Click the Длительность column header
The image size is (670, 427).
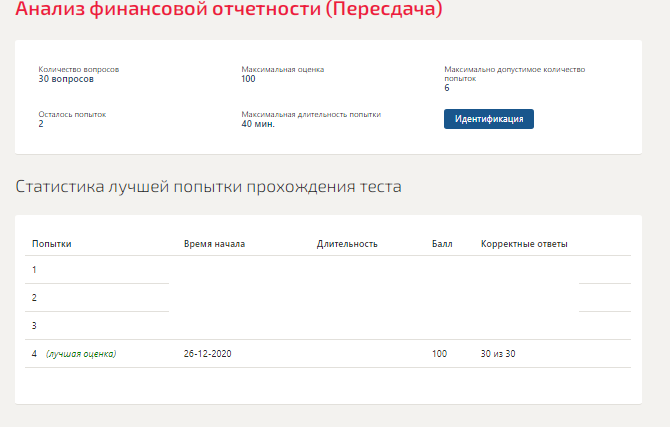pos(347,244)
